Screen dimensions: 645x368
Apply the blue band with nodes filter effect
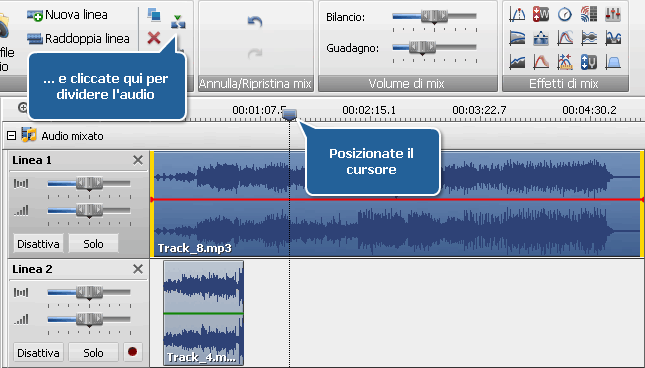(541, 38)
